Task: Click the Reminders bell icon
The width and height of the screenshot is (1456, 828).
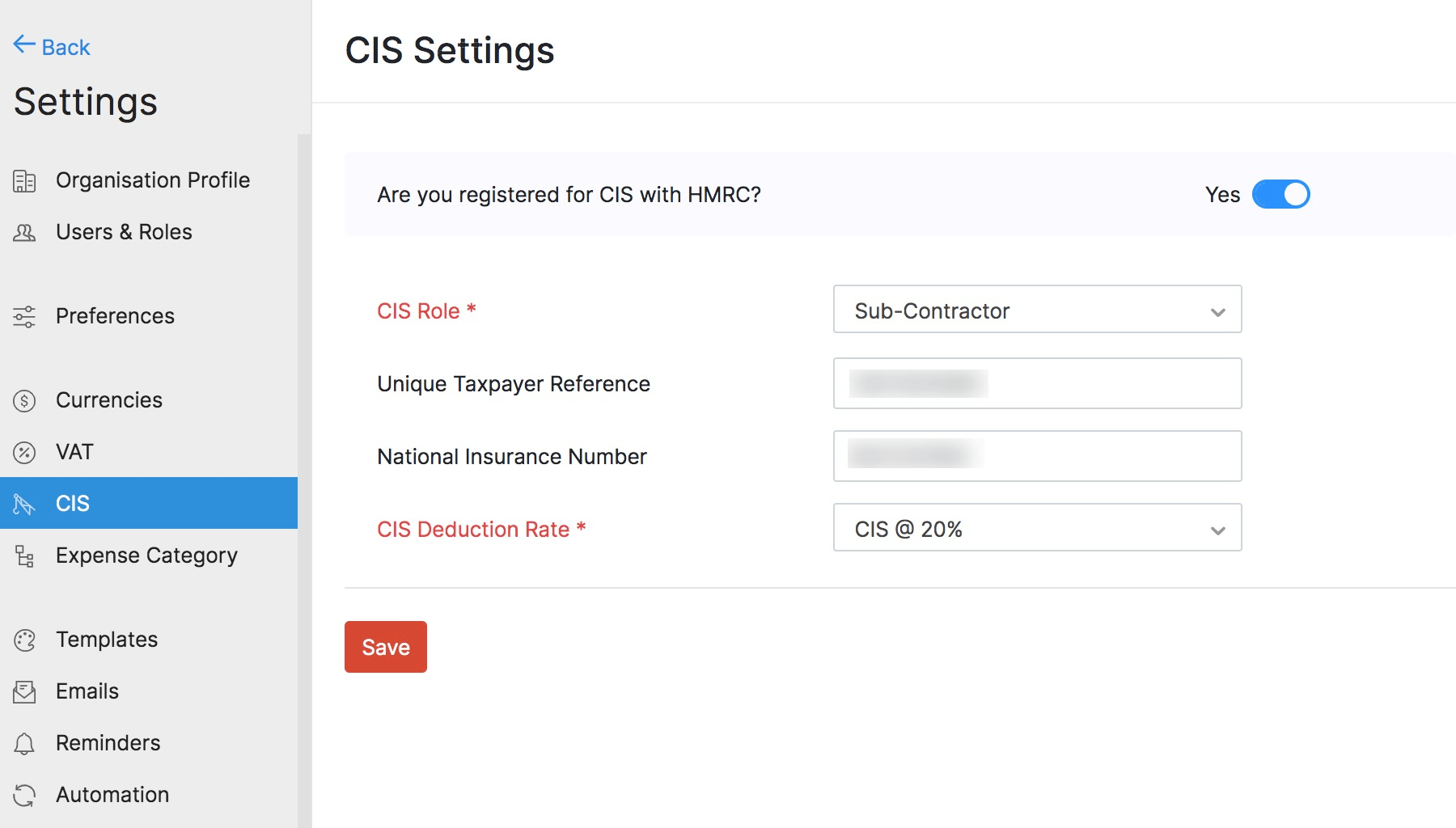Action: [x=24, y=744]
